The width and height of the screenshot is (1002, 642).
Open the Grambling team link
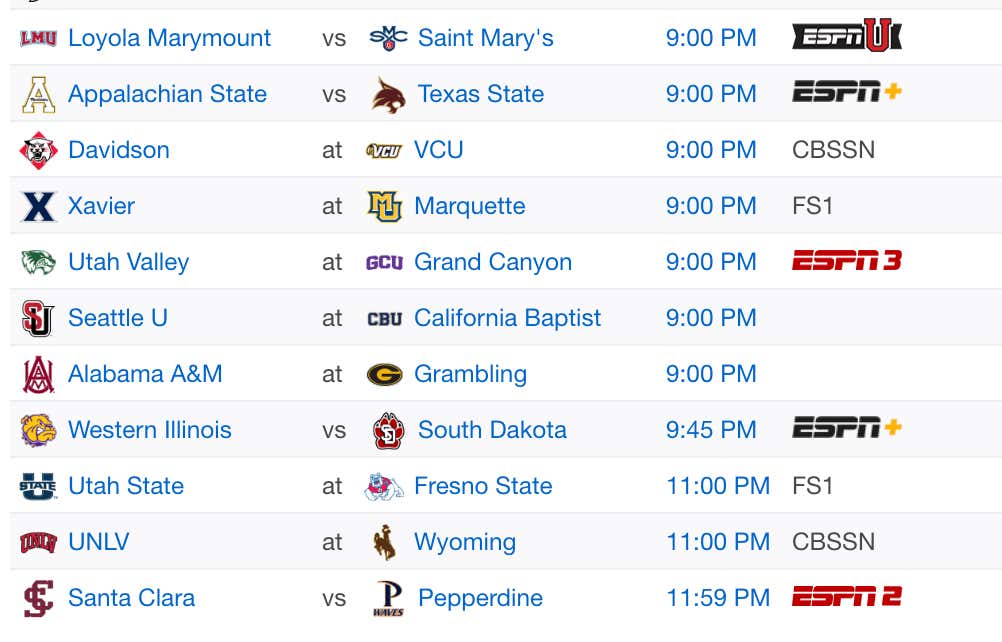[470, 374]
